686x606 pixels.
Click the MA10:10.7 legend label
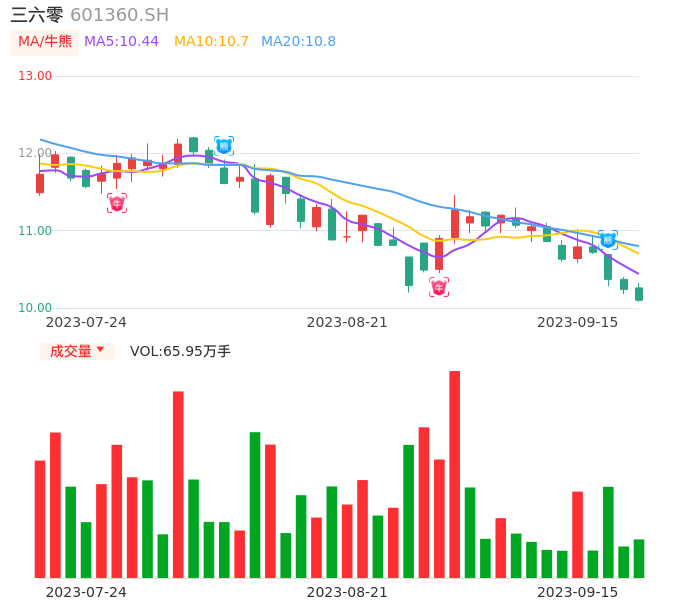pyautogui.click(x=211, y=42)
